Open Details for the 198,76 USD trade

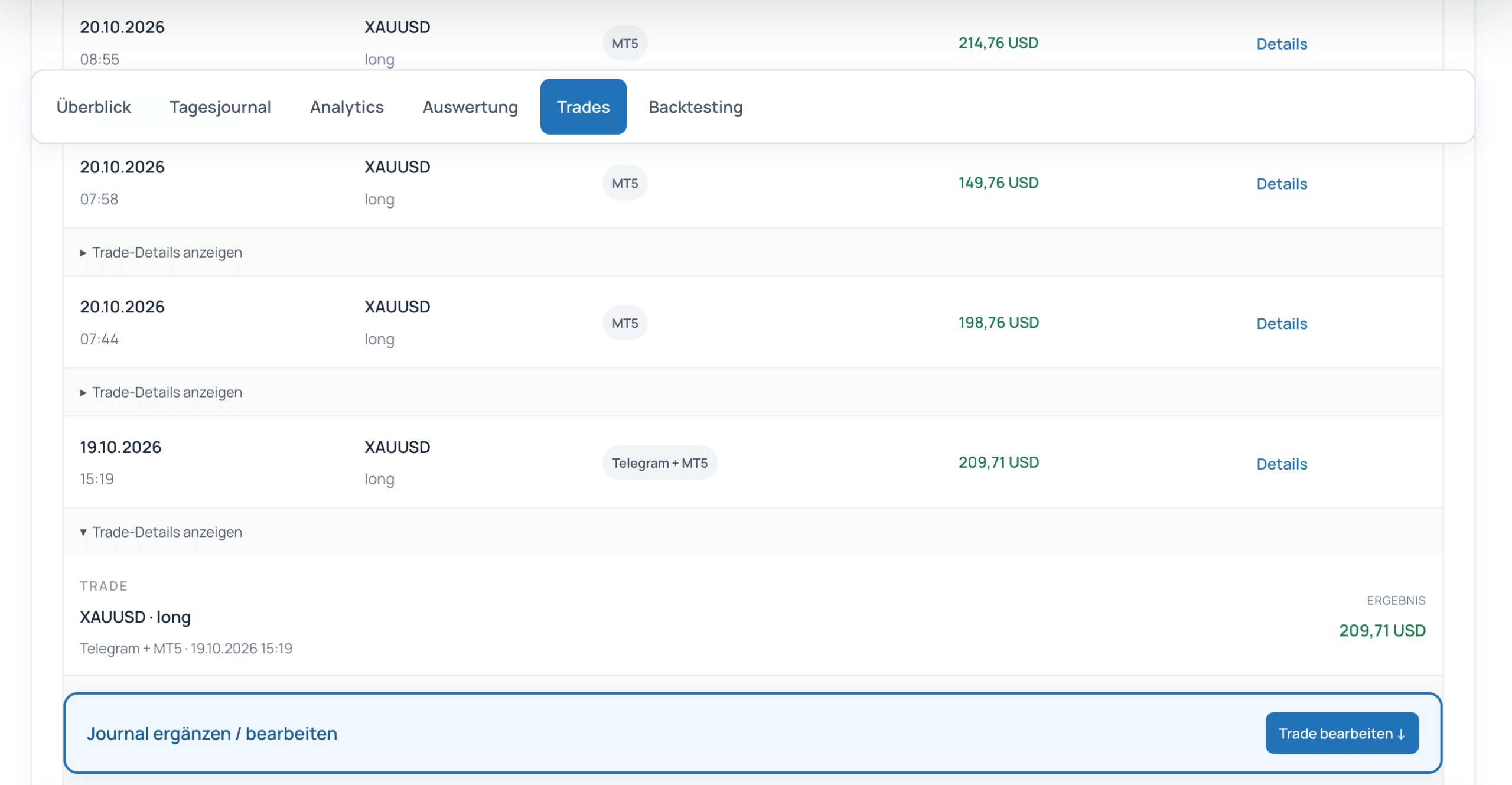(x=1281, y=324)
